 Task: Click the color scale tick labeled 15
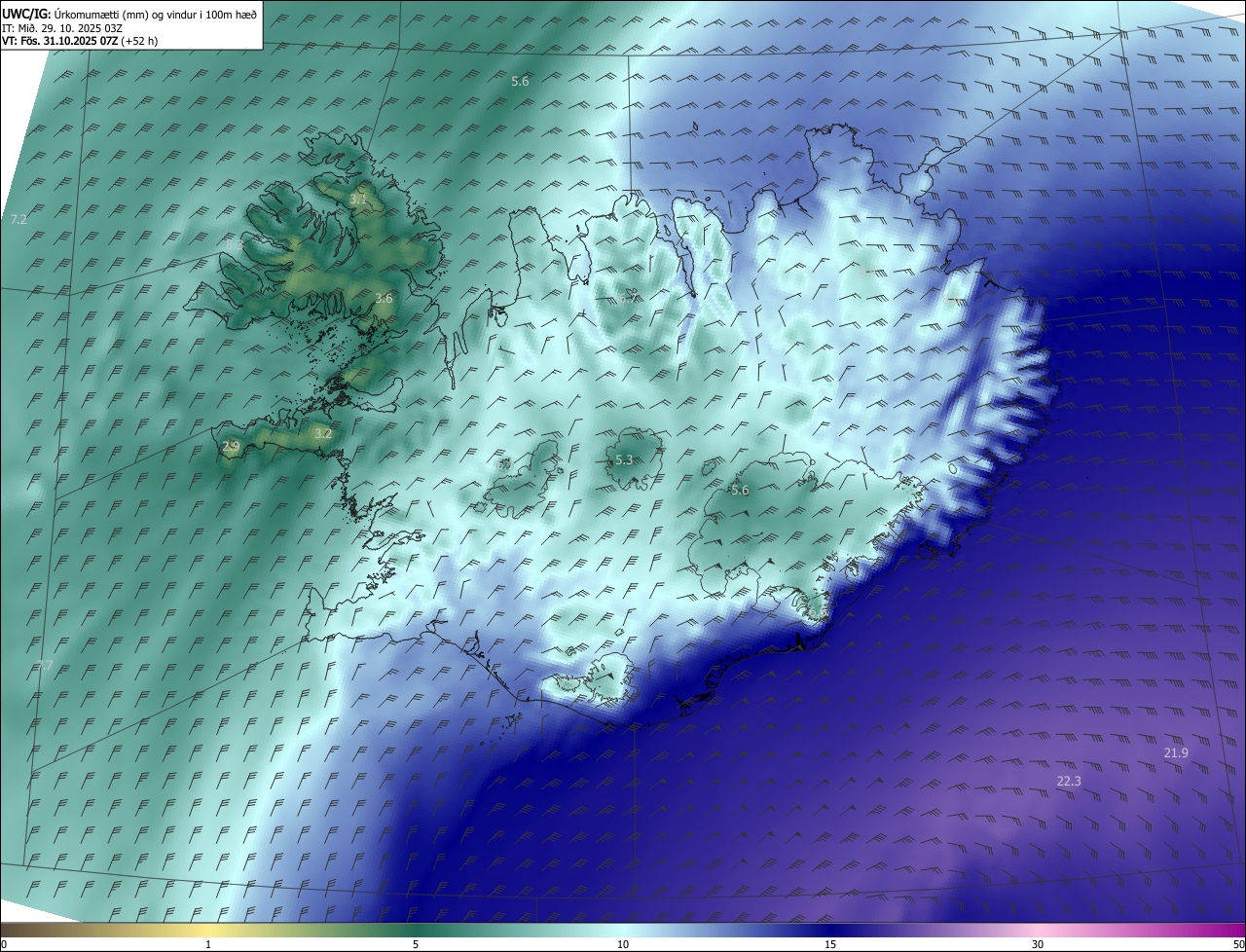830,944
